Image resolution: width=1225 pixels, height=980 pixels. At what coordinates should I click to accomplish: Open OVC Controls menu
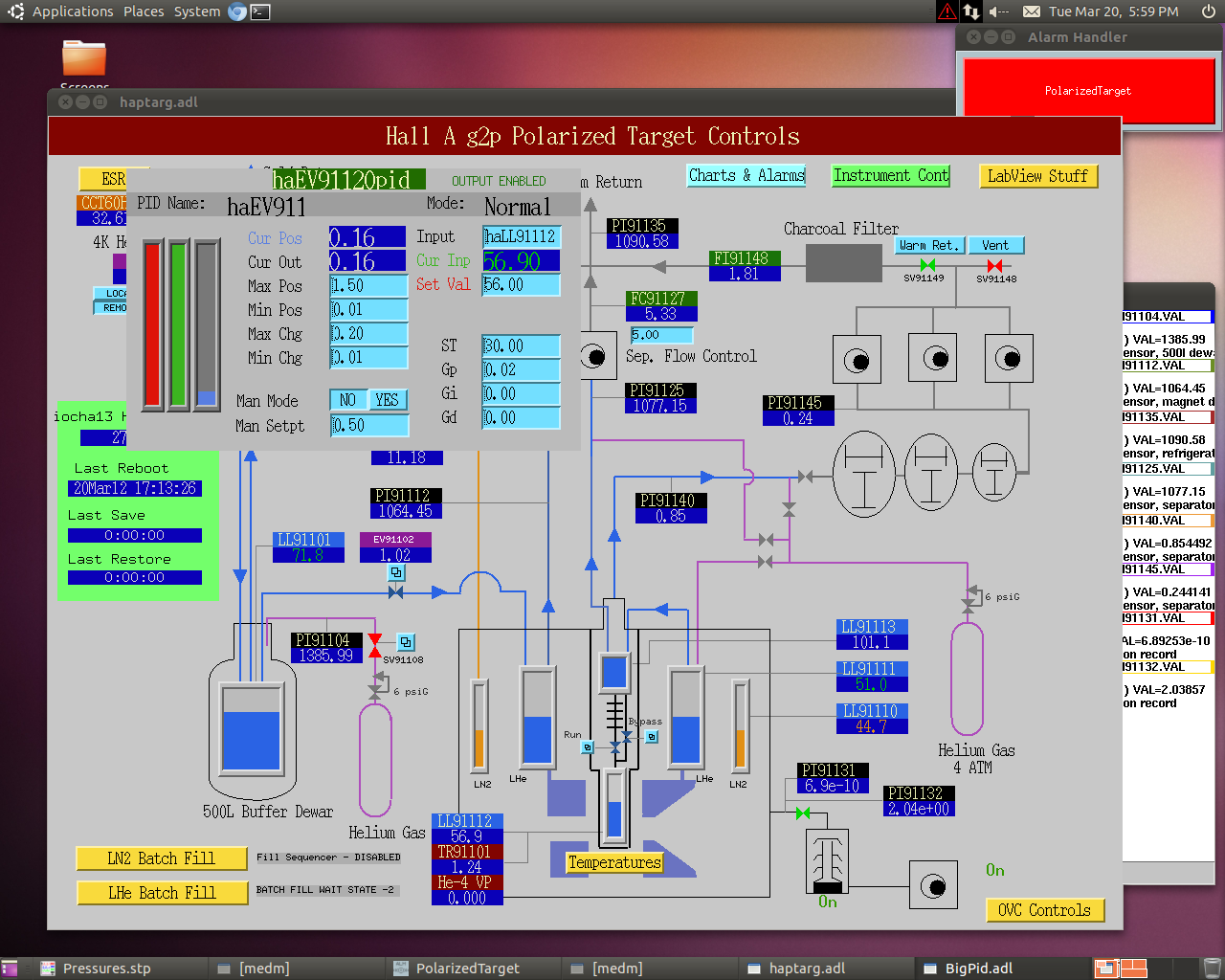pyautogui.click(x=1045, y=910)
